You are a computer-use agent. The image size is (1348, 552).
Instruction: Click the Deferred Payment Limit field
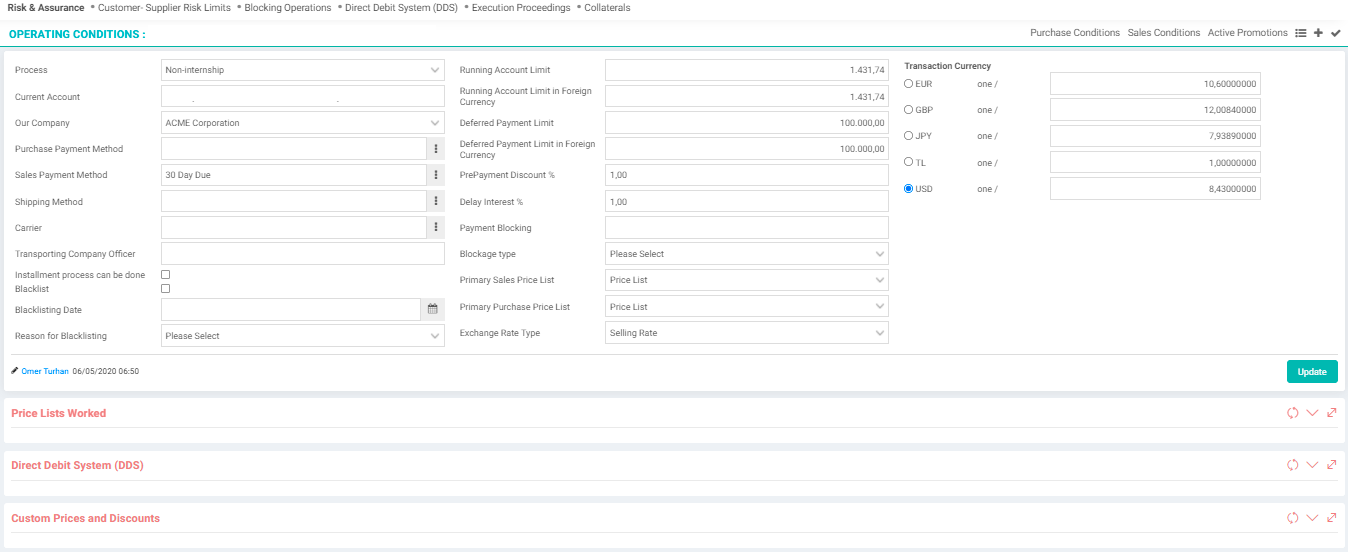point(747,123)
